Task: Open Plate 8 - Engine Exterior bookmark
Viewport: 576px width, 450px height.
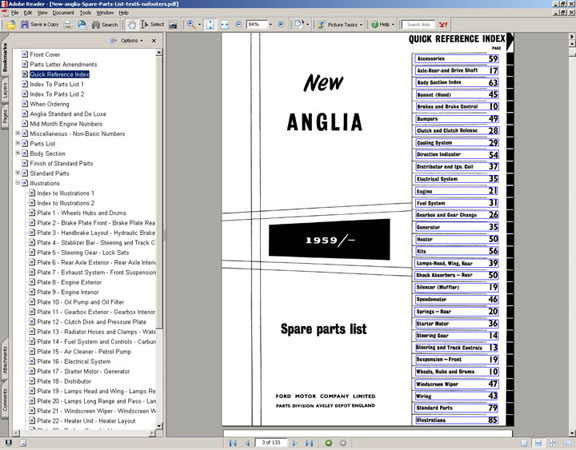Action: point(69,282)
